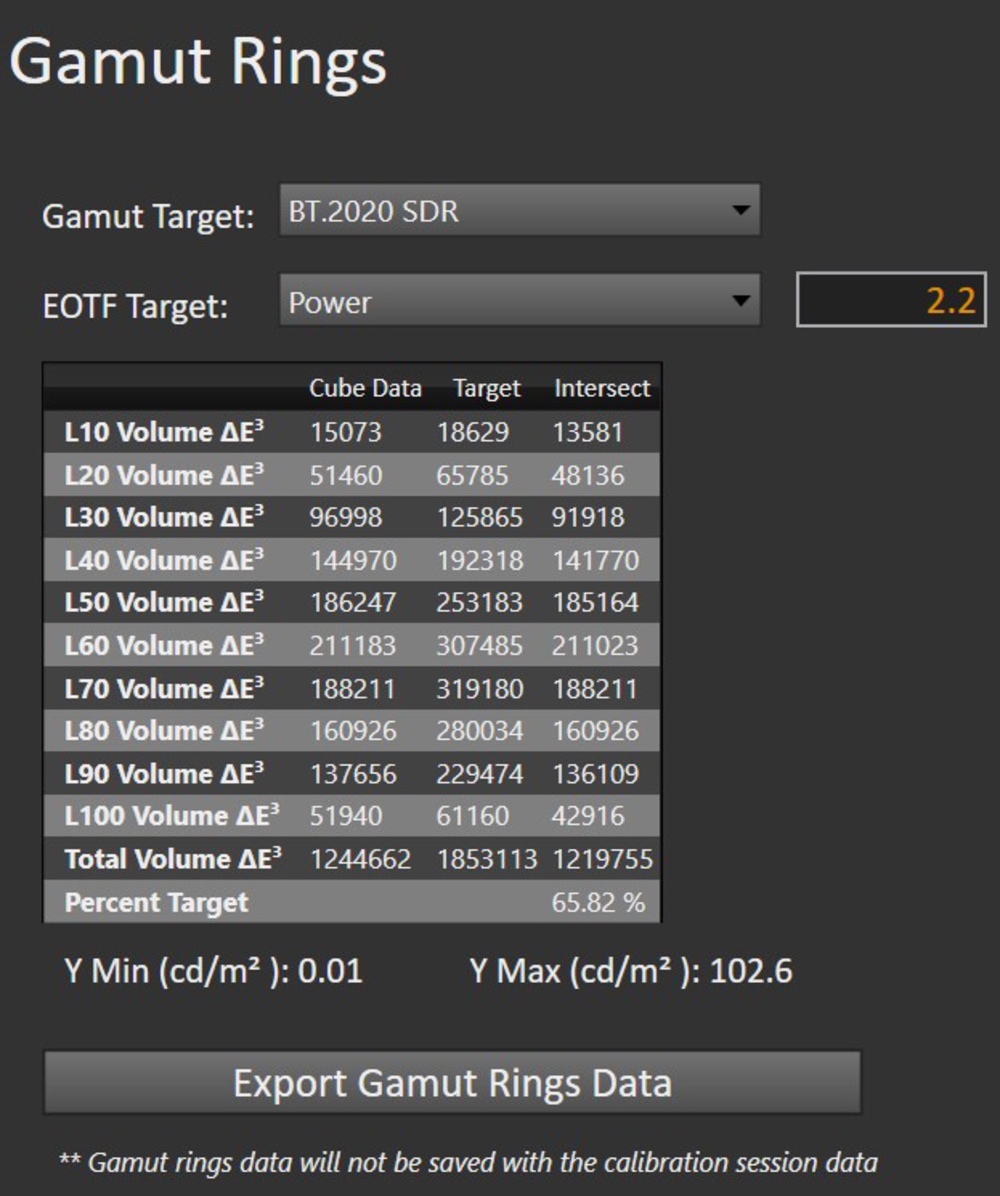Select the L50 Volume ΔE³ row label
Viewport: 1000px width, 1196px height.
point(164,603)
